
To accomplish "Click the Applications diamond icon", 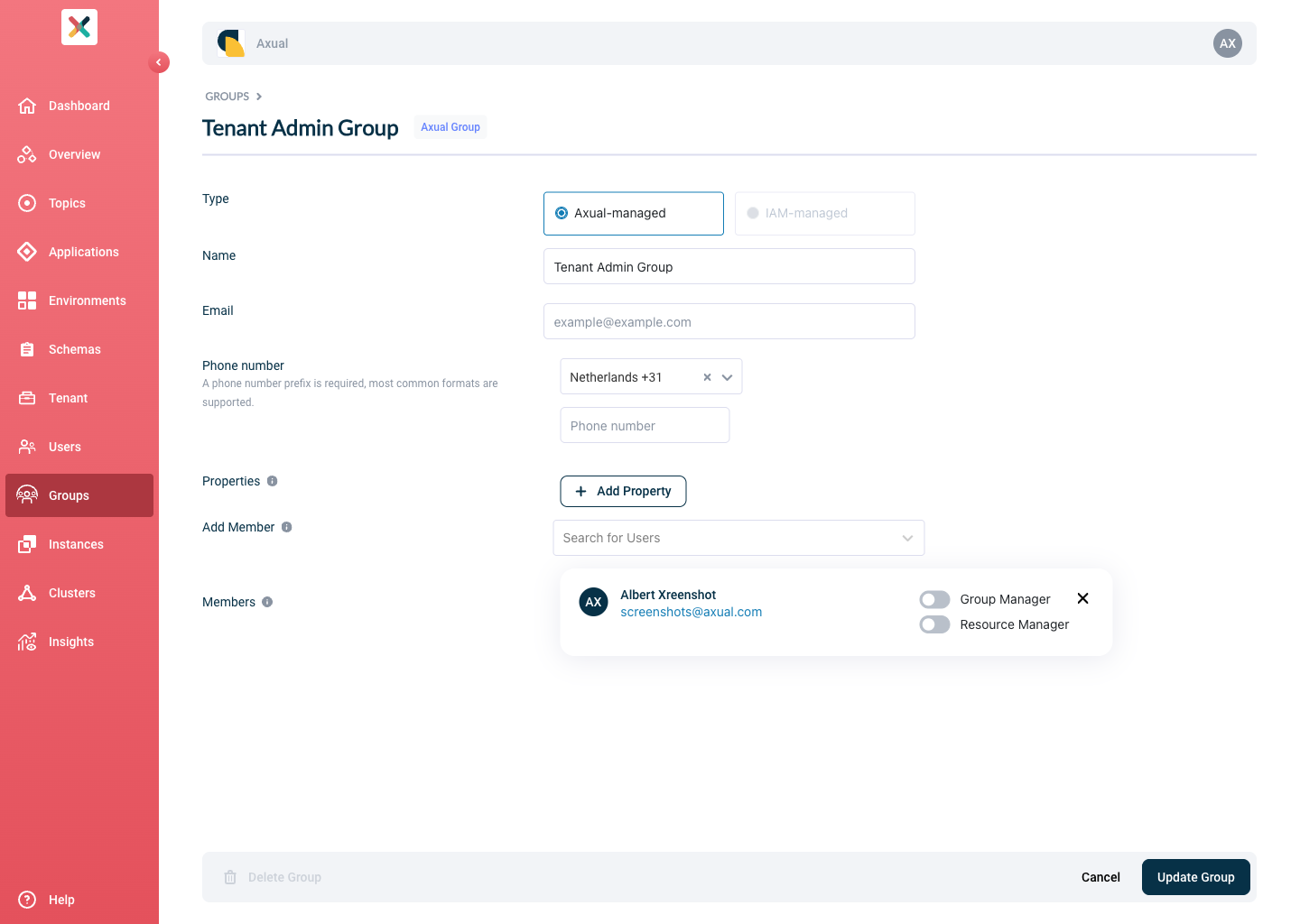I will tap(27, 252).
